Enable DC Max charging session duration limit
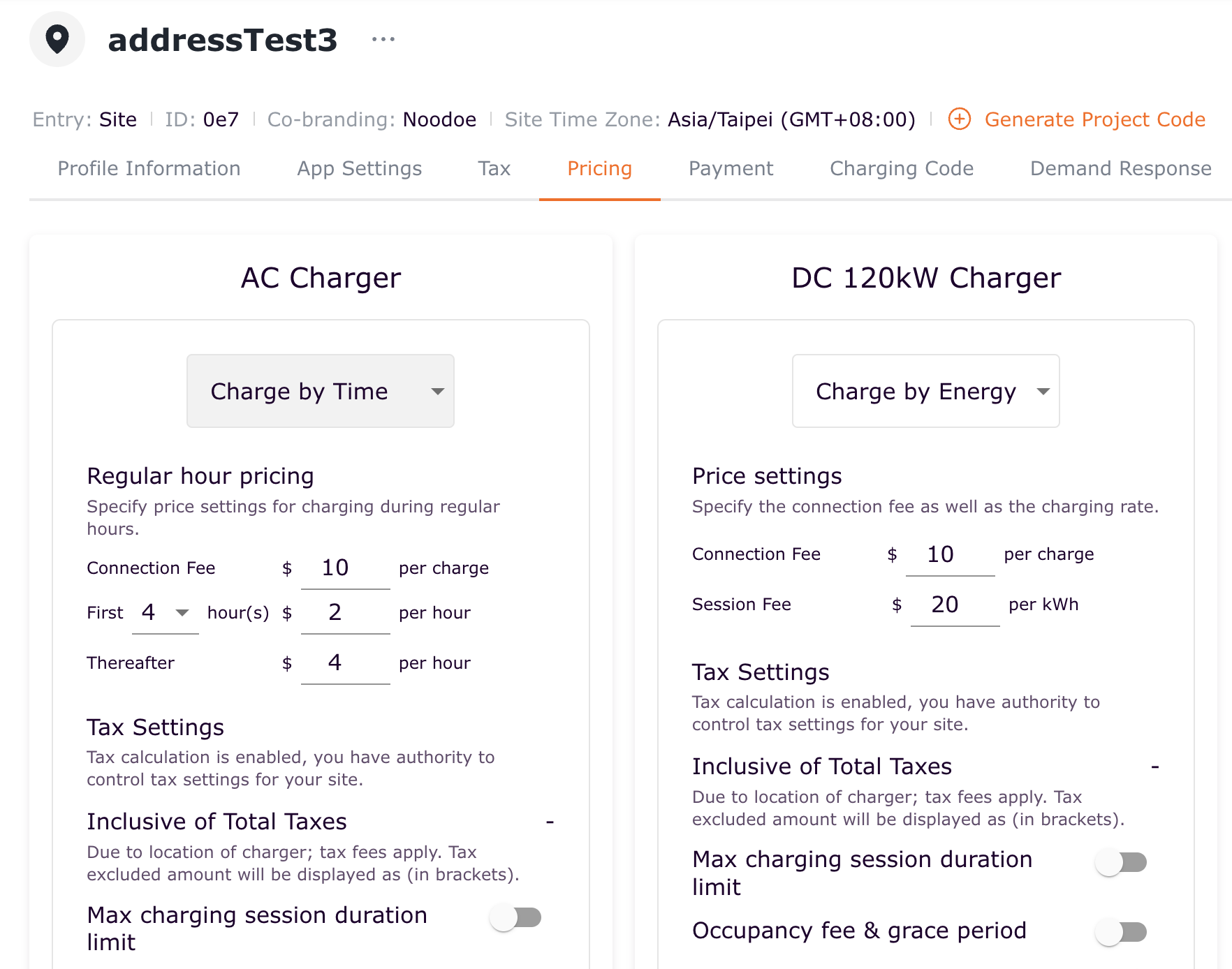The width and height of the screenshot is (1232, 969). pyautogui.click(x=1121, y=862)
